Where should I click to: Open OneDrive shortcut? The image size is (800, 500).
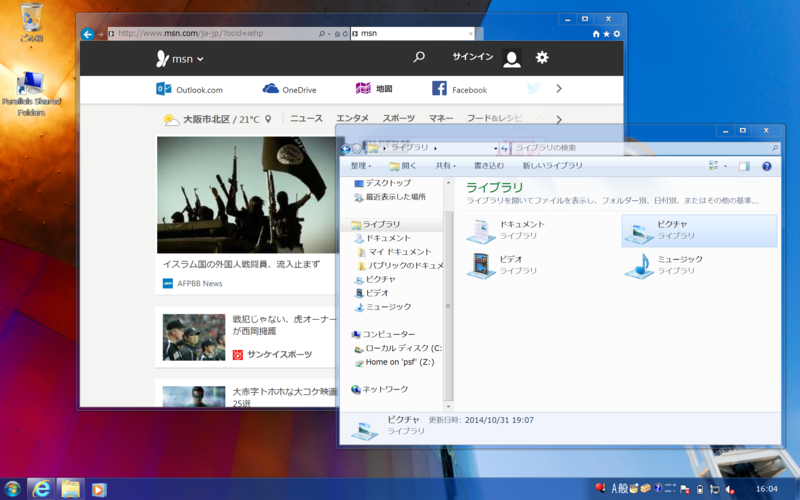click(x=289, y=89)
